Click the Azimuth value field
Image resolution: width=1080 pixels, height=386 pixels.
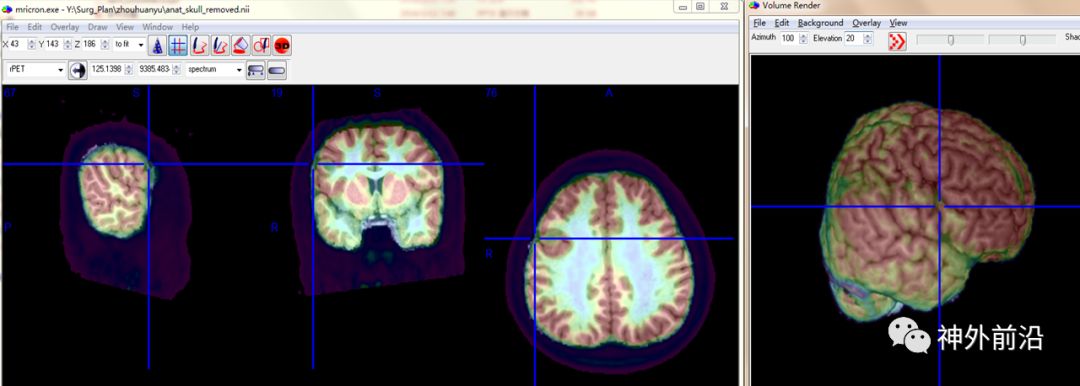point(788,39)
